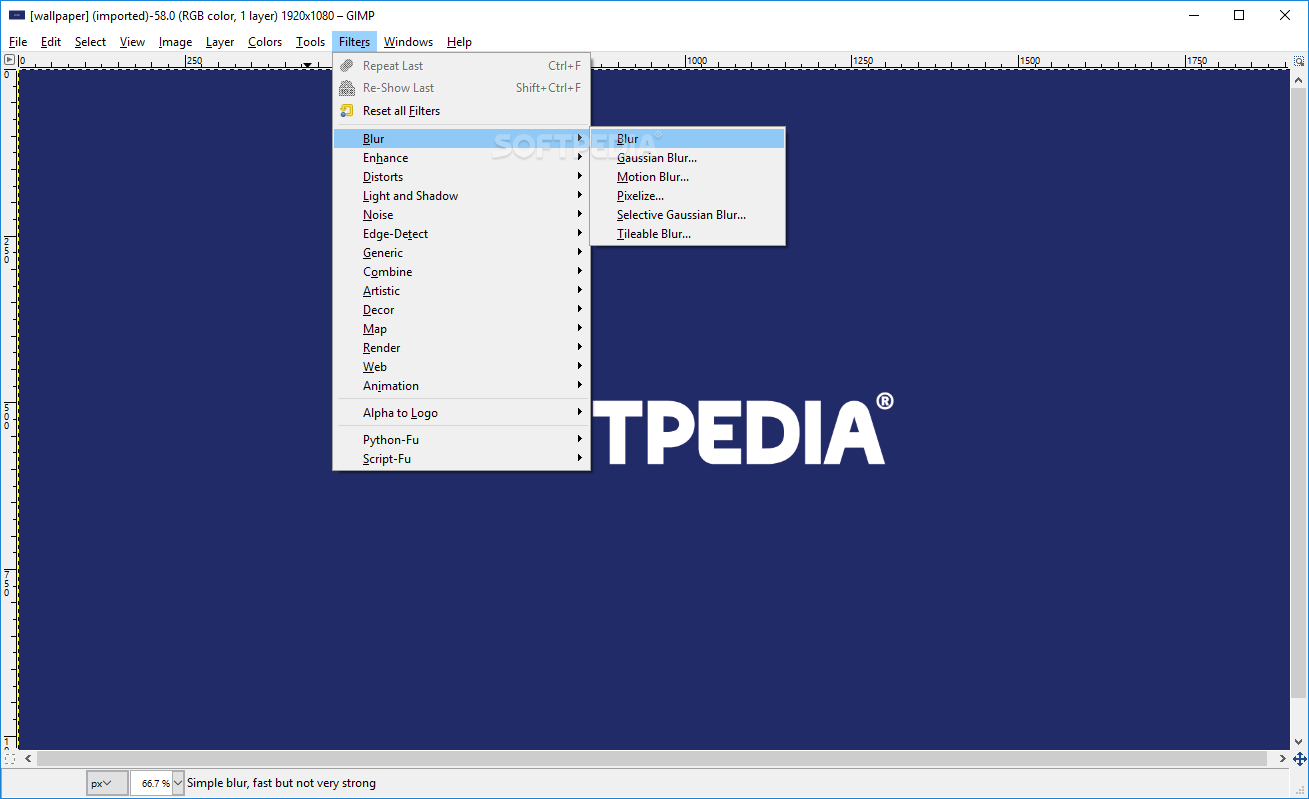The image size is (1309, 799).
Task: Open the Pixelize filter dialog
Action: point(688,196)
